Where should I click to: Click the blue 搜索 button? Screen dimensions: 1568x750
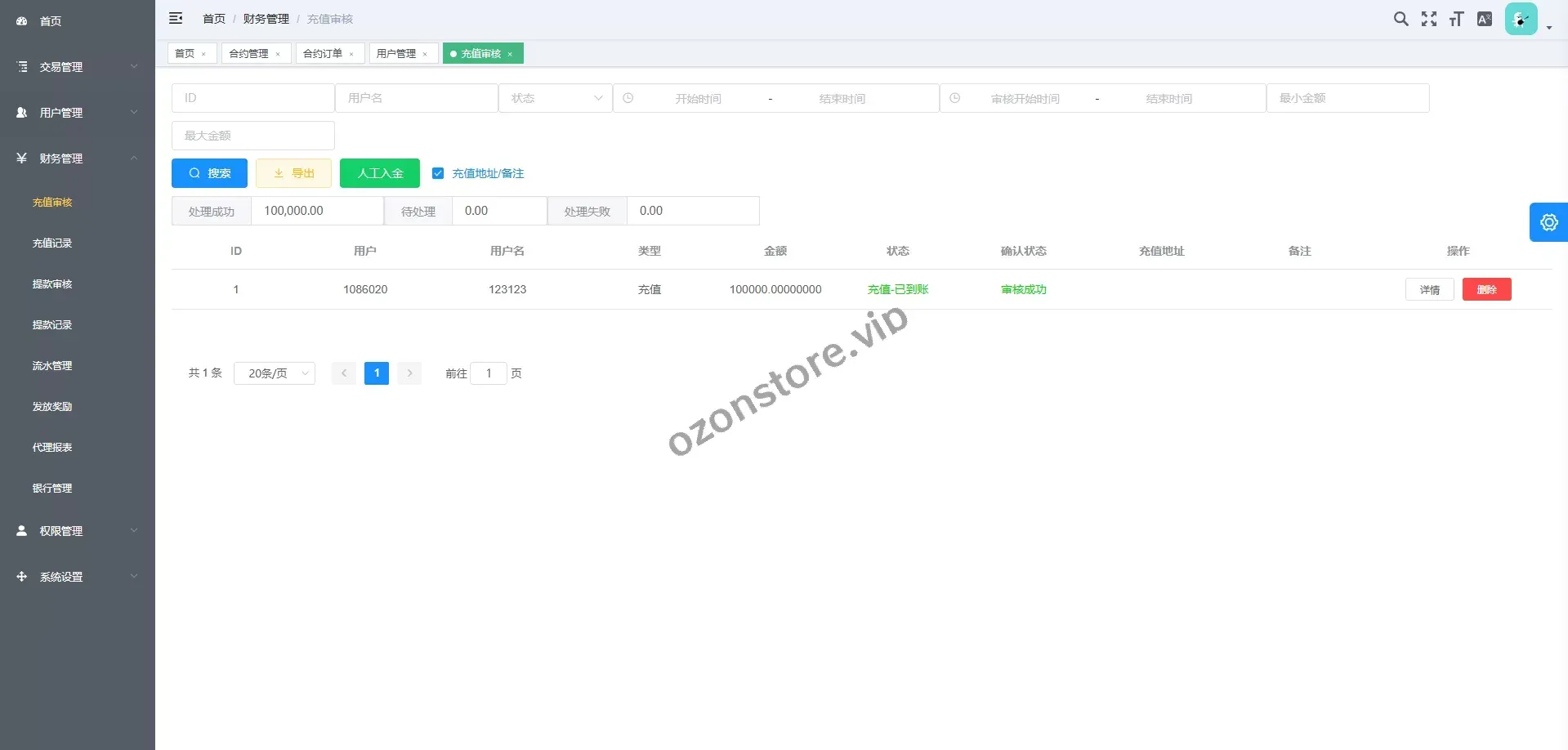click(209, 173)
